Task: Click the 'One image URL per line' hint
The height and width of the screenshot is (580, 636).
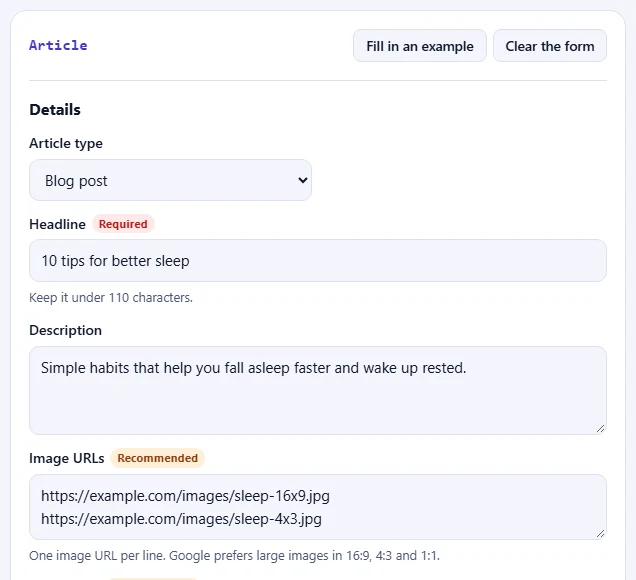Action: [x=234, y=555]
